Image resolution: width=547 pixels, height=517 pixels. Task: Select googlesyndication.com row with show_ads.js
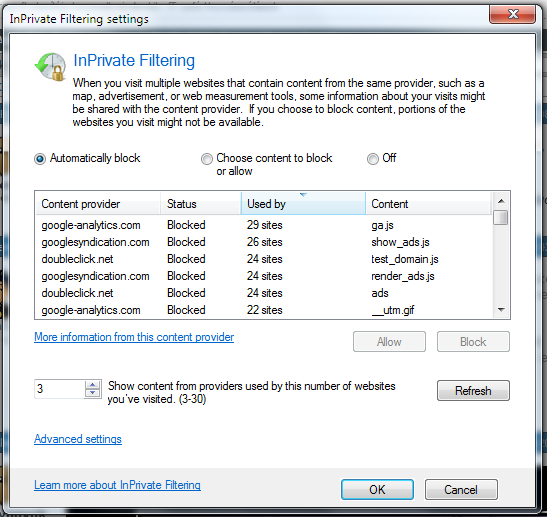point(264,242)
